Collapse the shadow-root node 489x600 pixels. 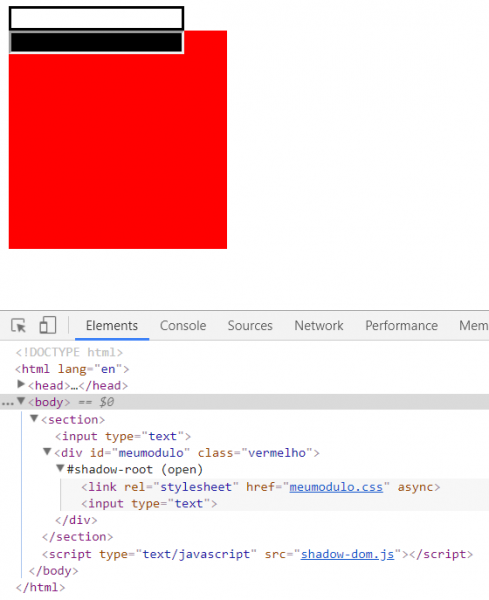click(60, 468)
